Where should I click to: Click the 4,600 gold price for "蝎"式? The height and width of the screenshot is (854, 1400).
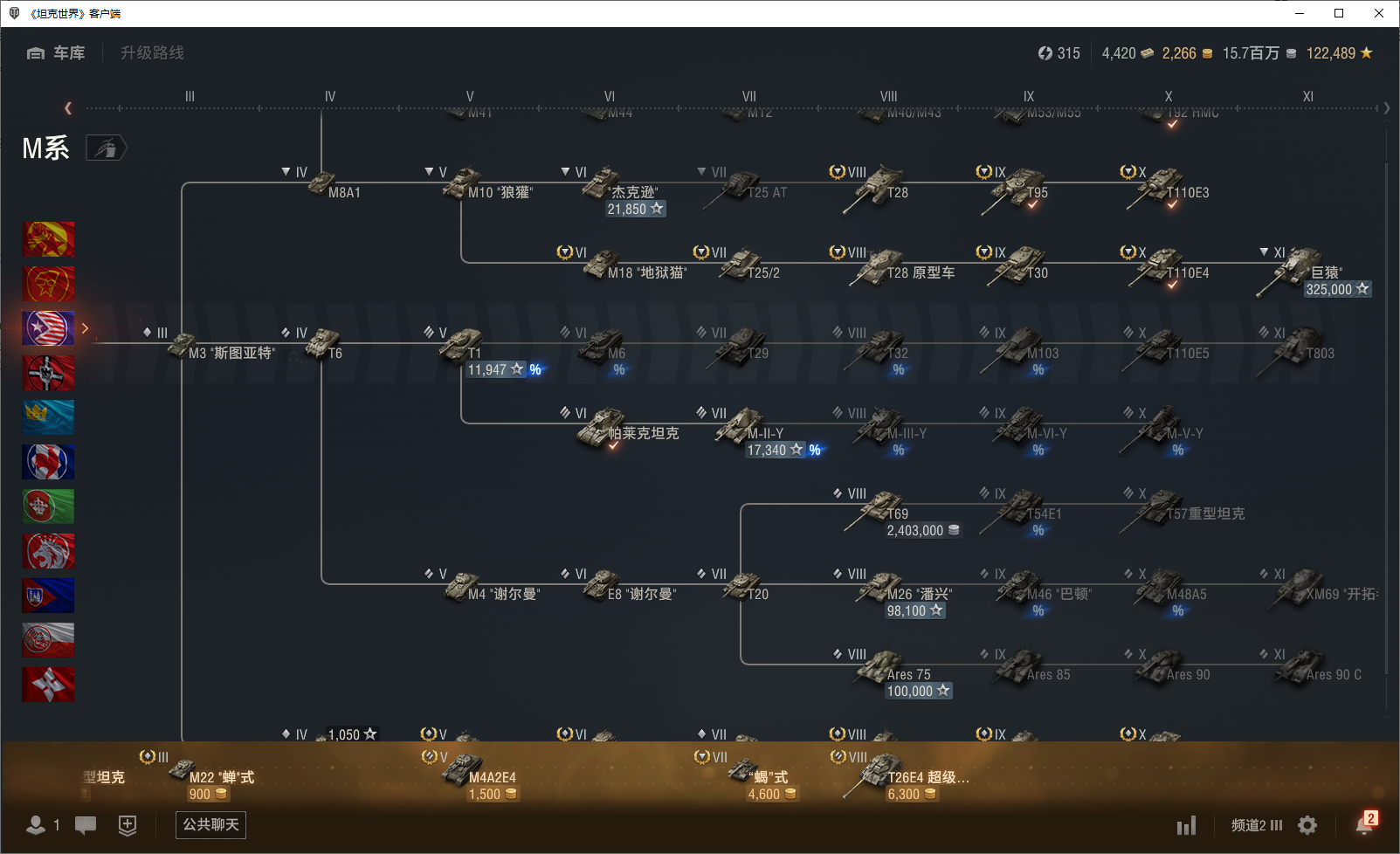773,794
